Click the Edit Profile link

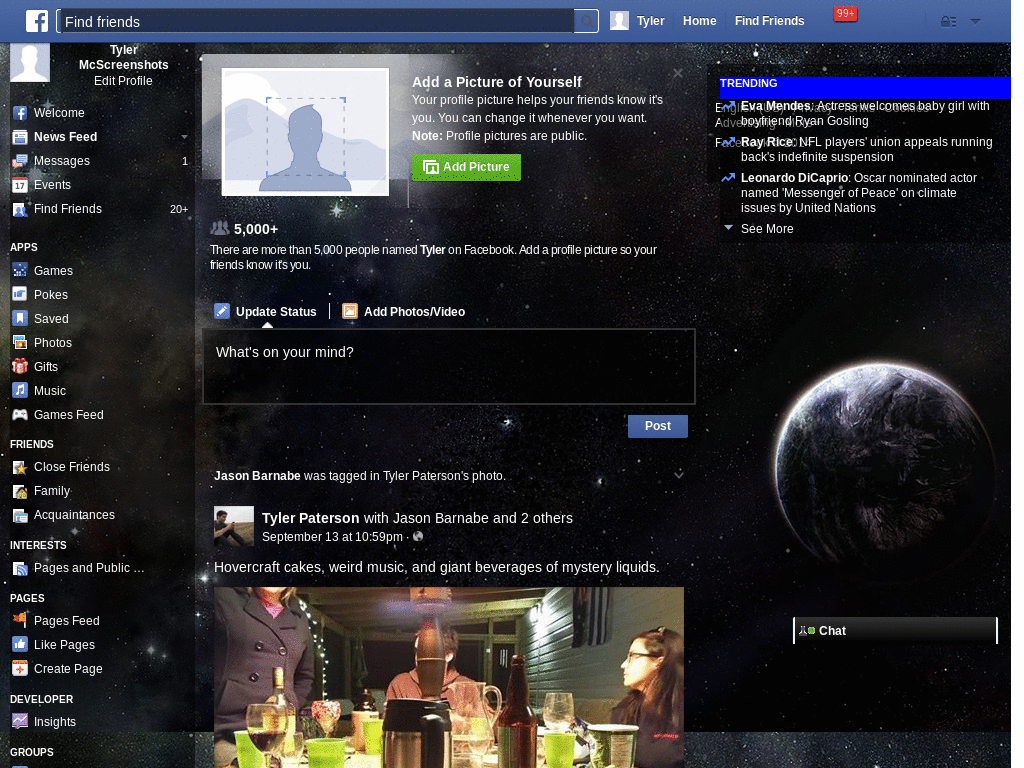click(123, 81)
